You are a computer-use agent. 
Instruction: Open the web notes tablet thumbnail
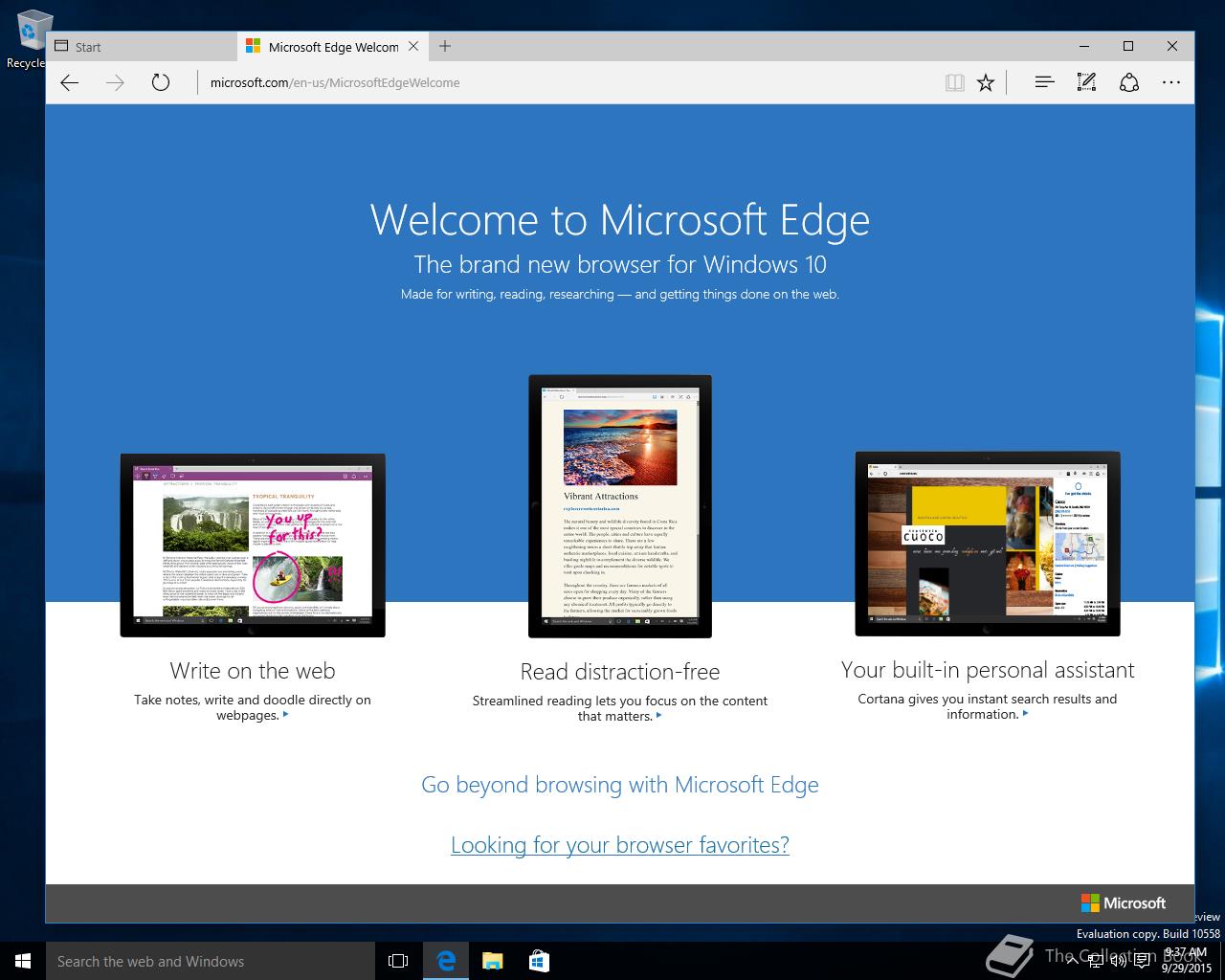coord(253,546)
